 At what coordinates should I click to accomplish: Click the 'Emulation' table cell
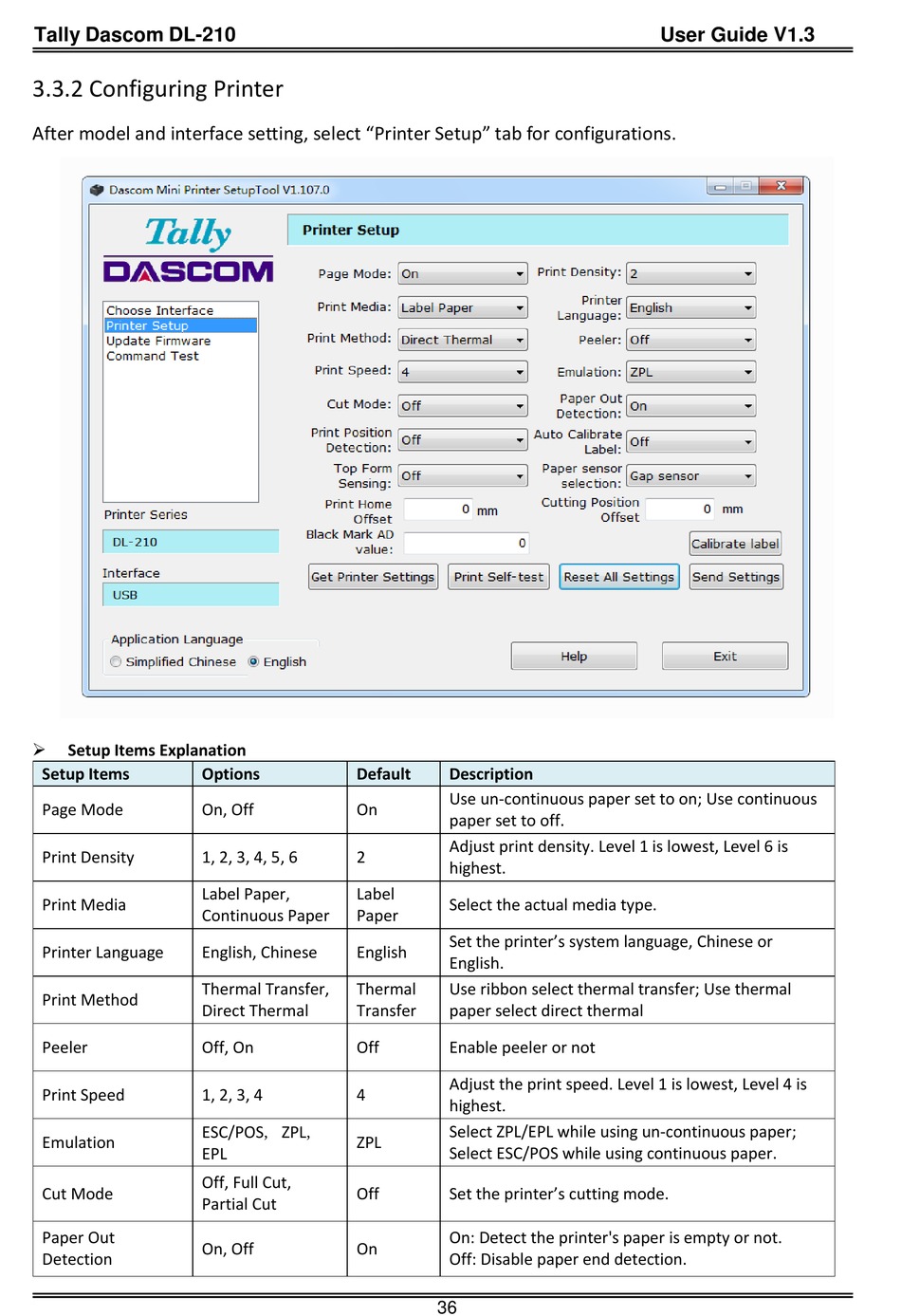(x=113, y=1142)
